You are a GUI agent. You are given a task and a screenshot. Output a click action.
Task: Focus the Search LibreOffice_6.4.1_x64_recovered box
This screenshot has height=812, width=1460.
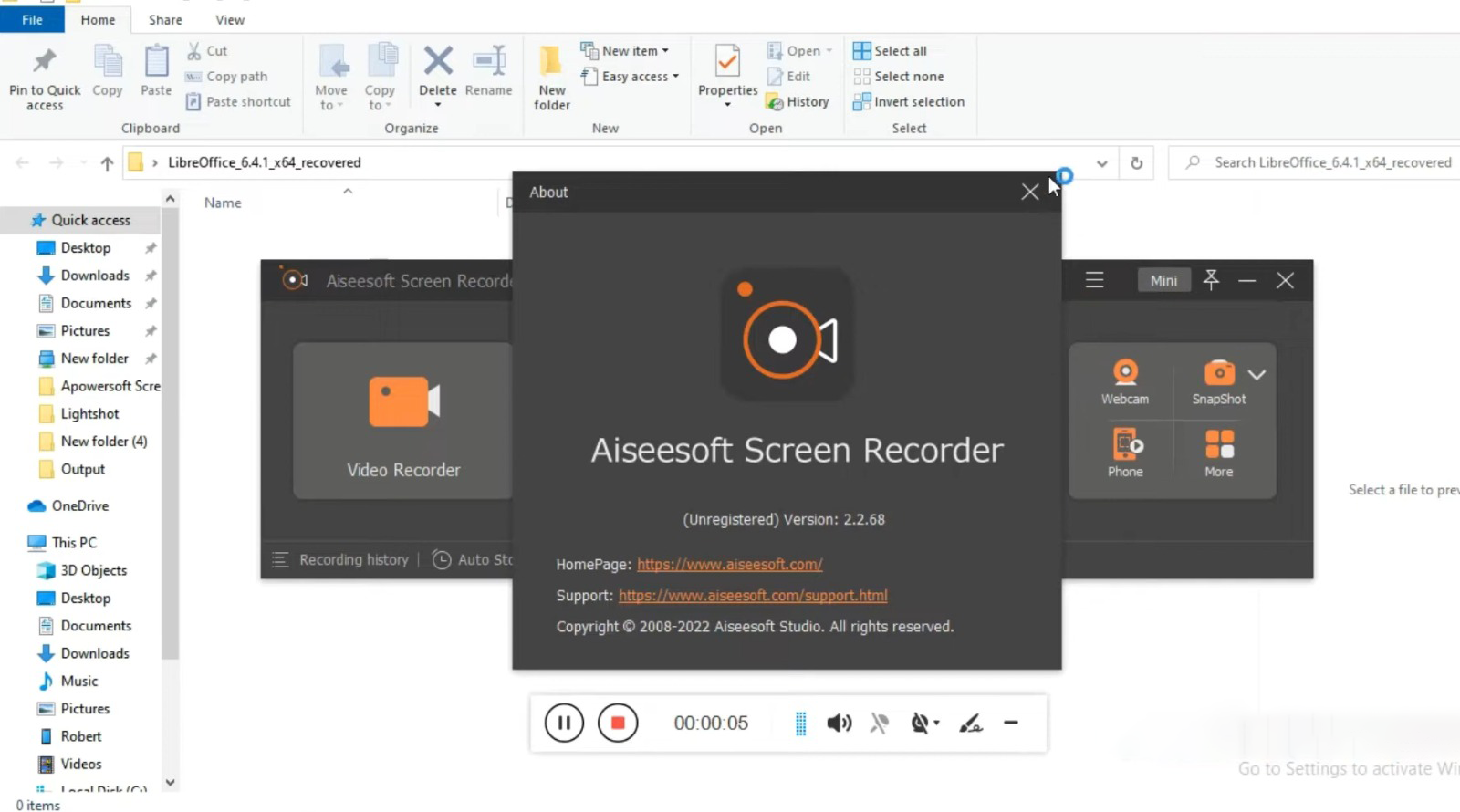click(x=1314, y=162)
